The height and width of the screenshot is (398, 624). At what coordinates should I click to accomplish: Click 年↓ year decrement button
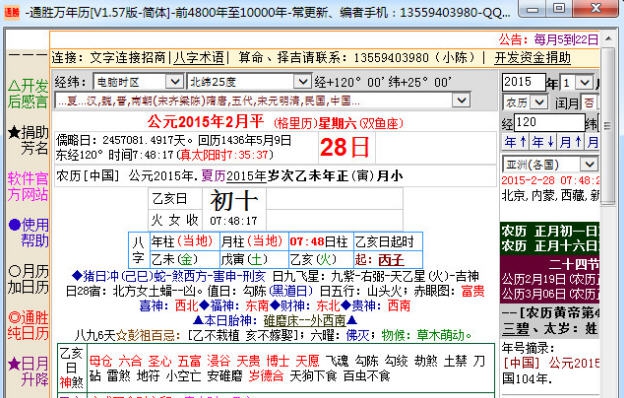[543, 142]
